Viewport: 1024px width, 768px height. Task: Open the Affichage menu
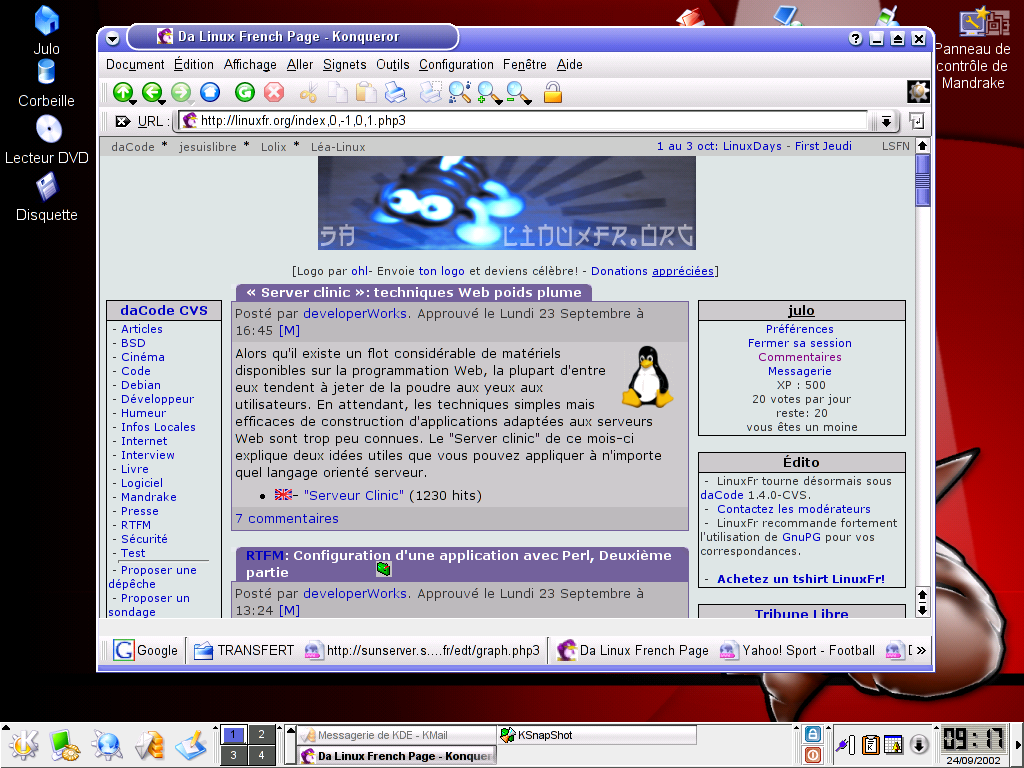pyautogui.click(x=250, y=65)
